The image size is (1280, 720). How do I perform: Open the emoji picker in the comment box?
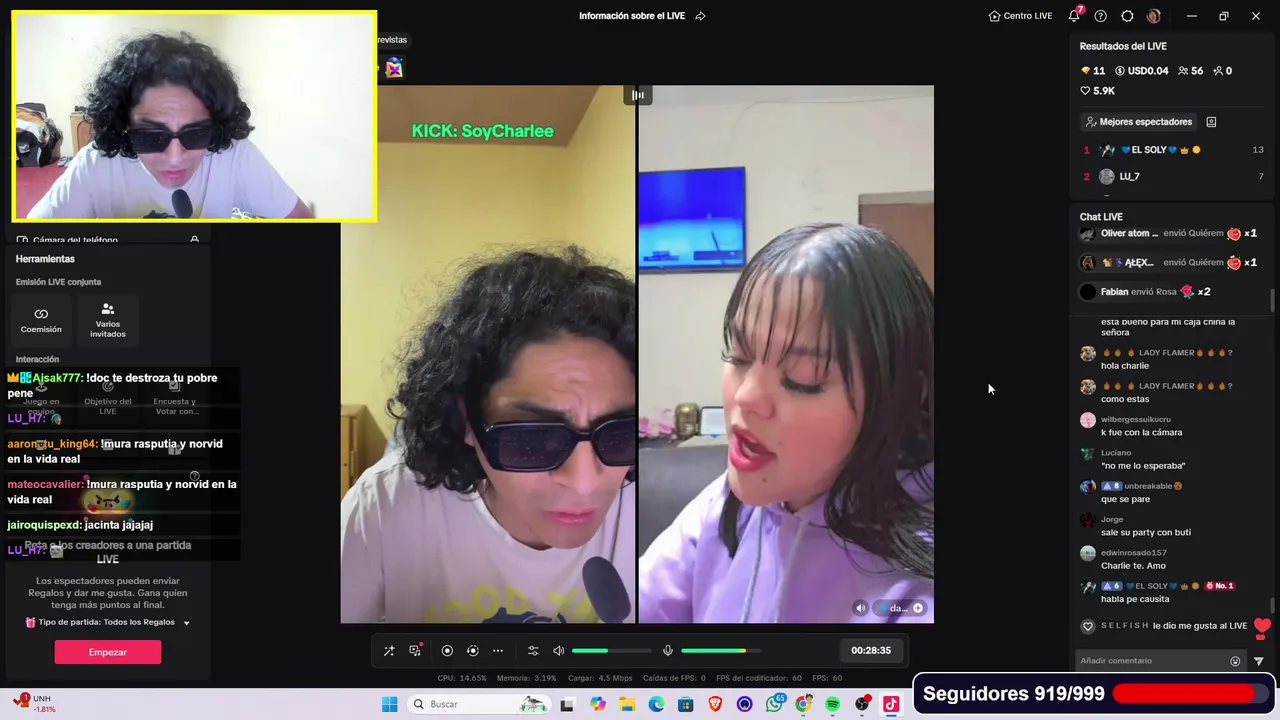1235,661
